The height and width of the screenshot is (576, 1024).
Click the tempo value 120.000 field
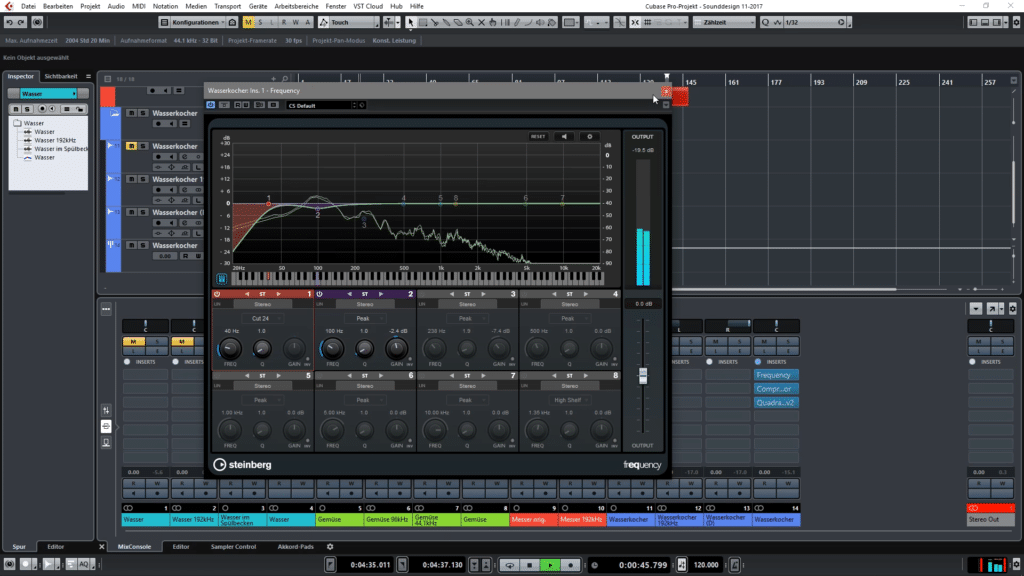pos(706,565)
